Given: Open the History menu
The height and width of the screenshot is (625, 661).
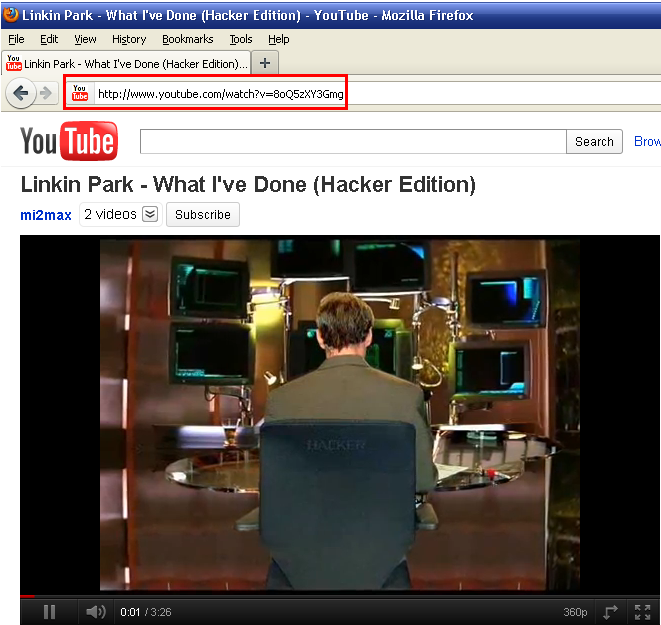Looking at the screenshot, I should (x=129, y=39).
